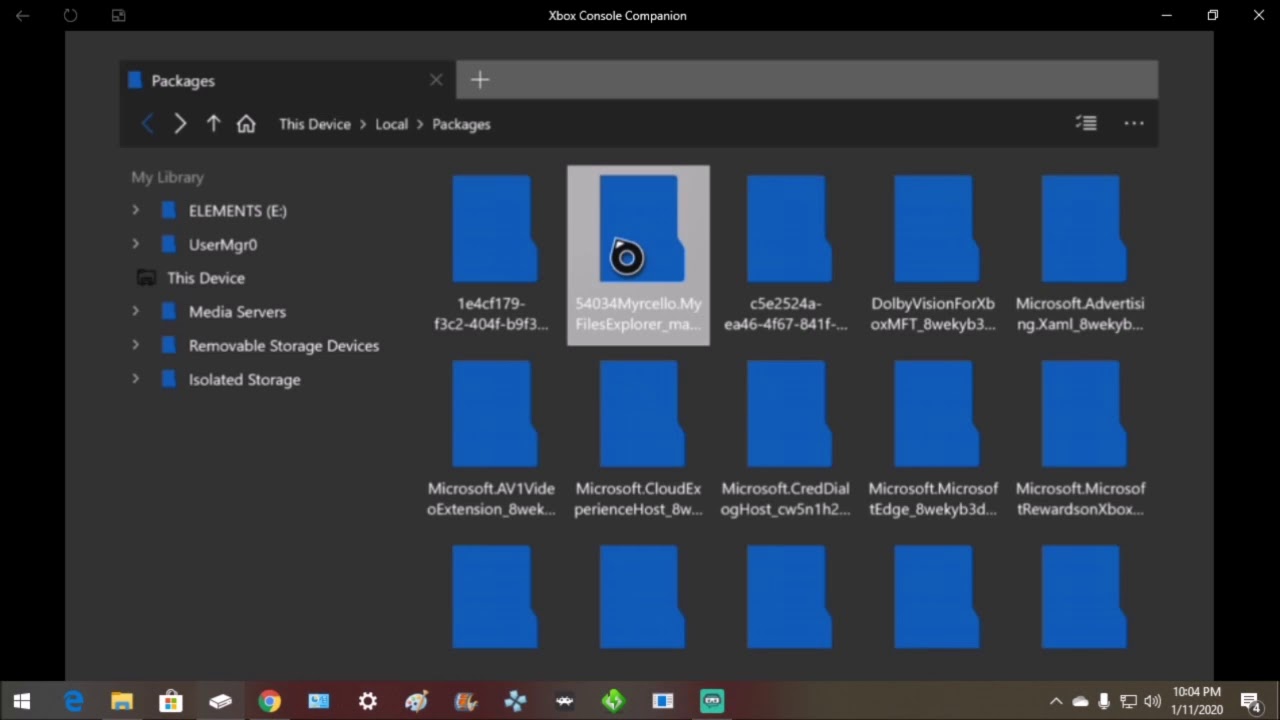The width and height of the screenshot is (1280, 720).
Task: Click the screenshot icon in the title bar
Action: [x=118, y=15]
